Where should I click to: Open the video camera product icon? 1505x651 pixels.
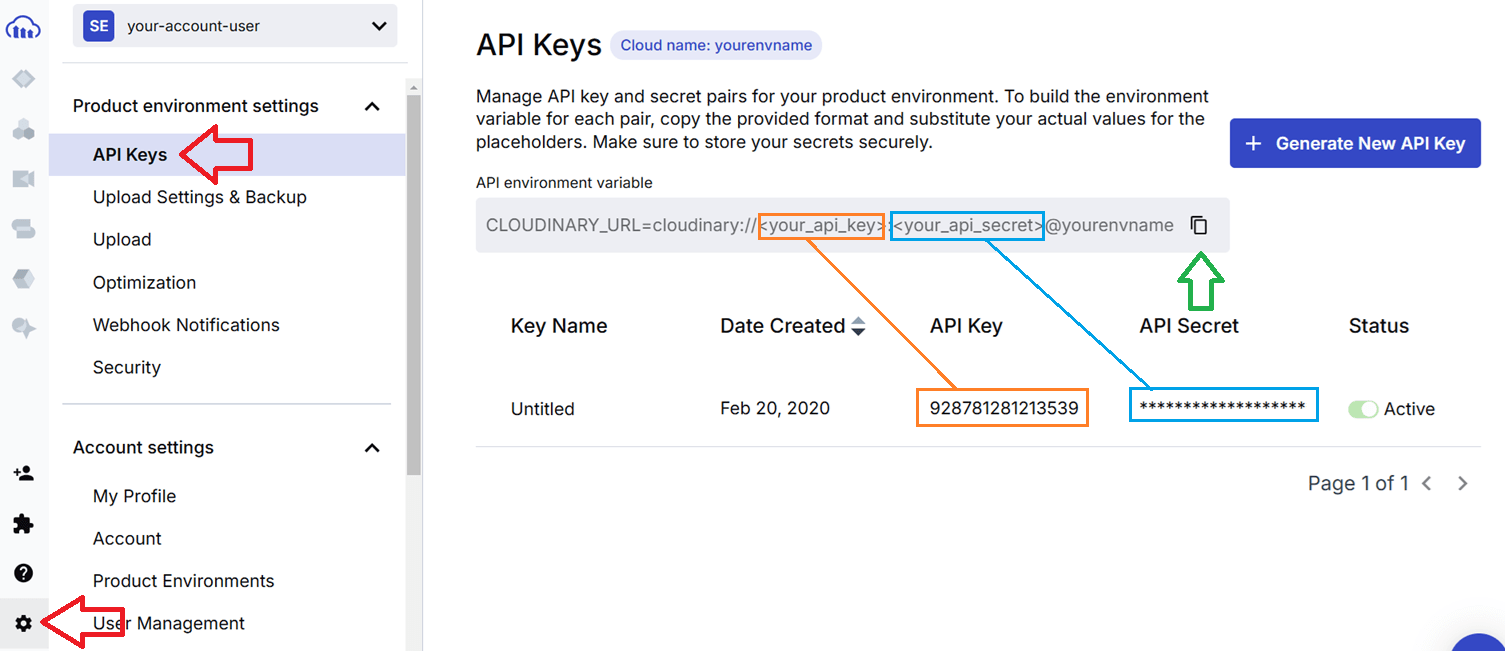pos(23,179)
